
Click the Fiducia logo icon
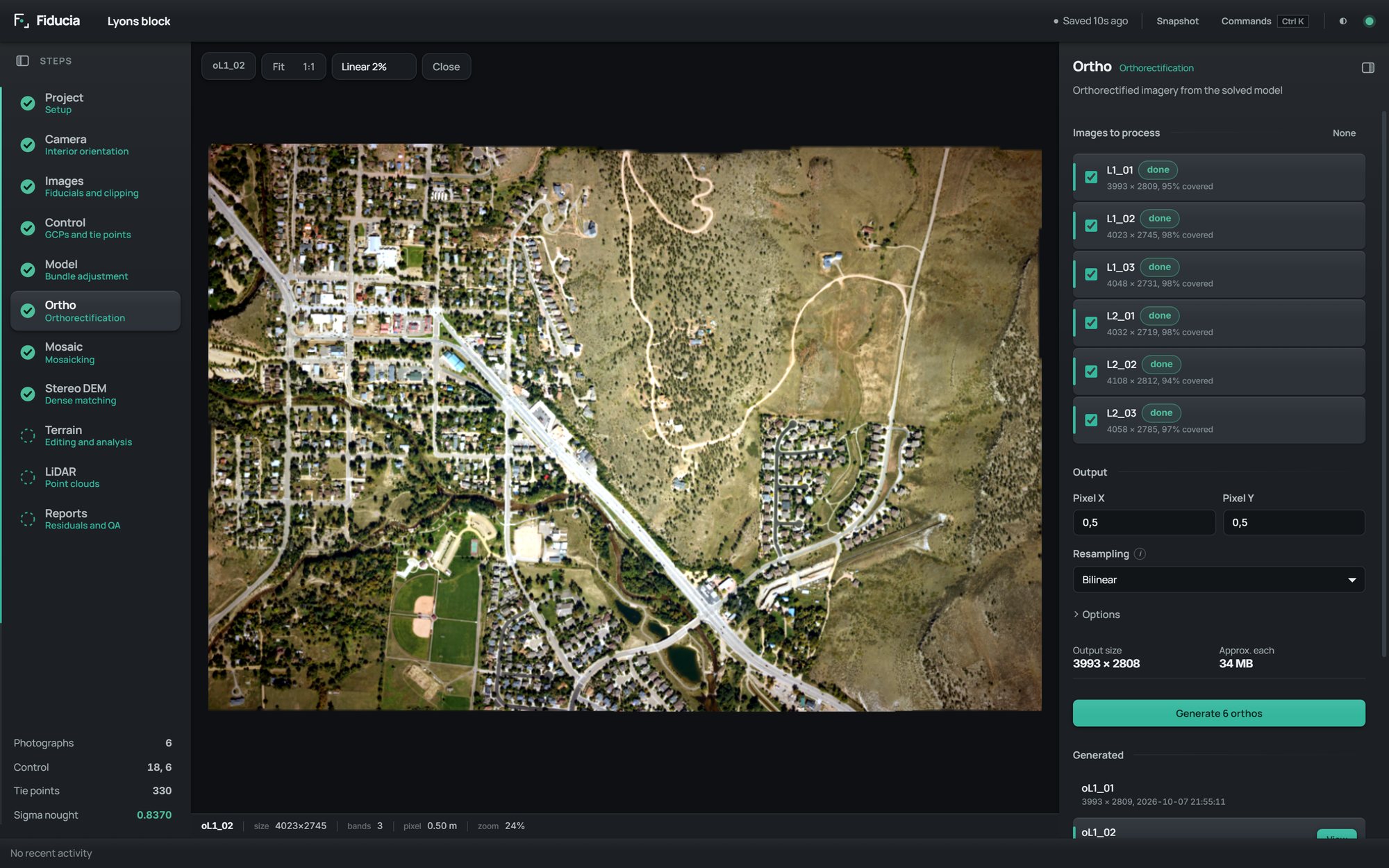point(22,21)
